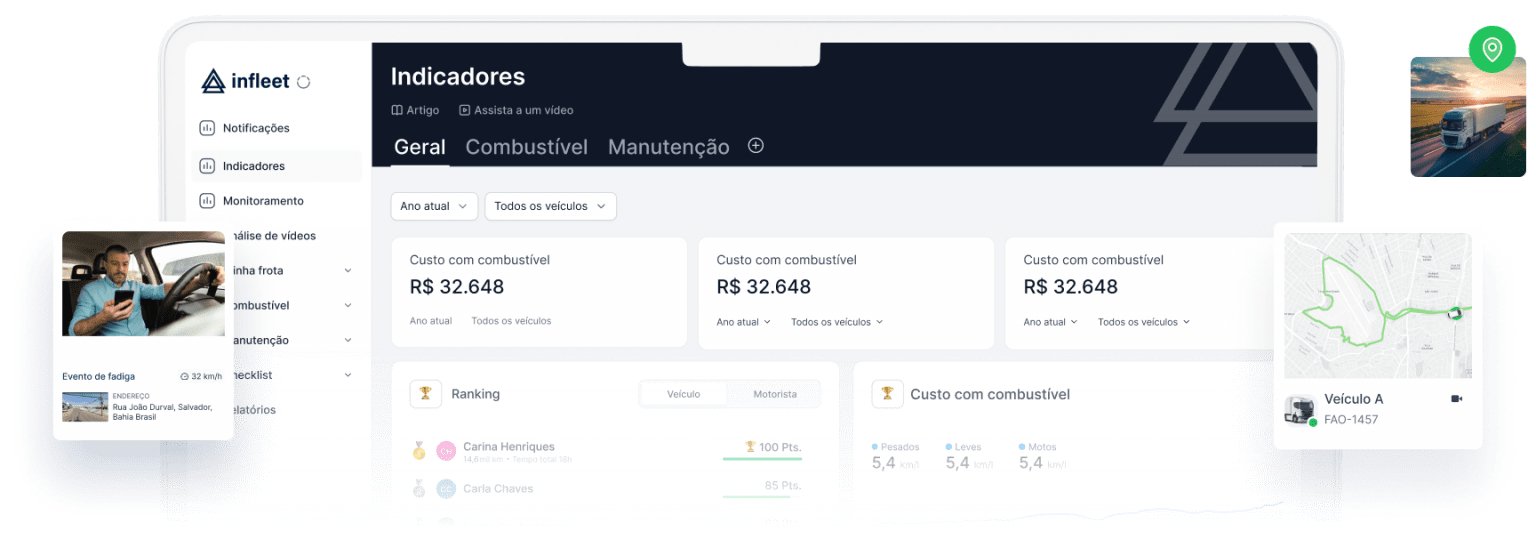Click the Custo com combustível trophy icon
This screenshot has height=539, width=1536.
click(887, 394)
